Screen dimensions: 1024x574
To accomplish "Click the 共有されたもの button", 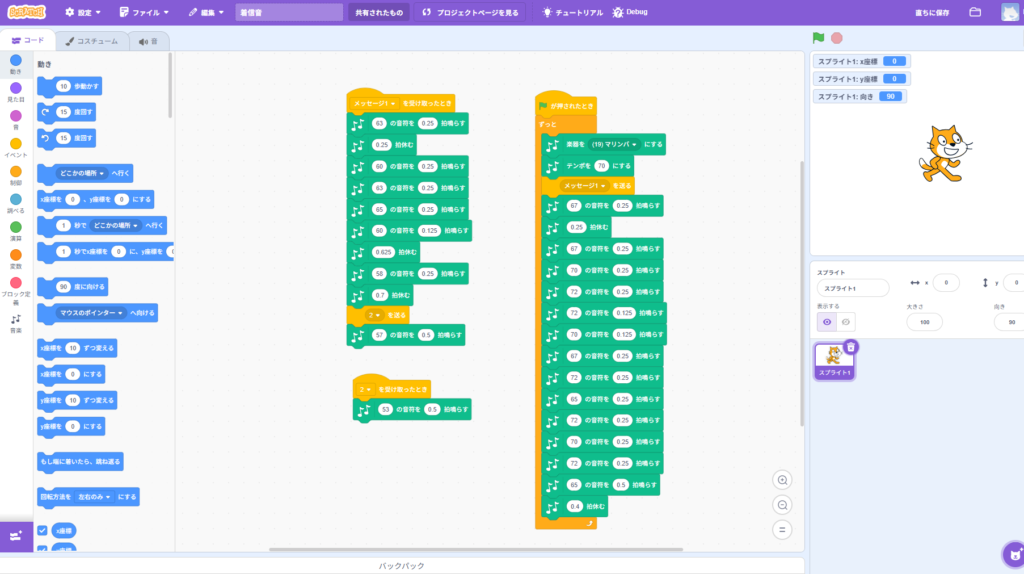I will (x=379, y=12).
